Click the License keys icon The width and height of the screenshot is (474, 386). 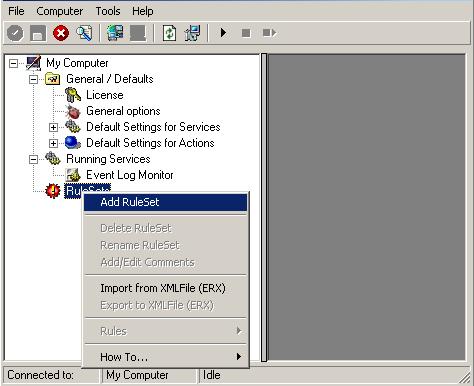click(73, 95)
